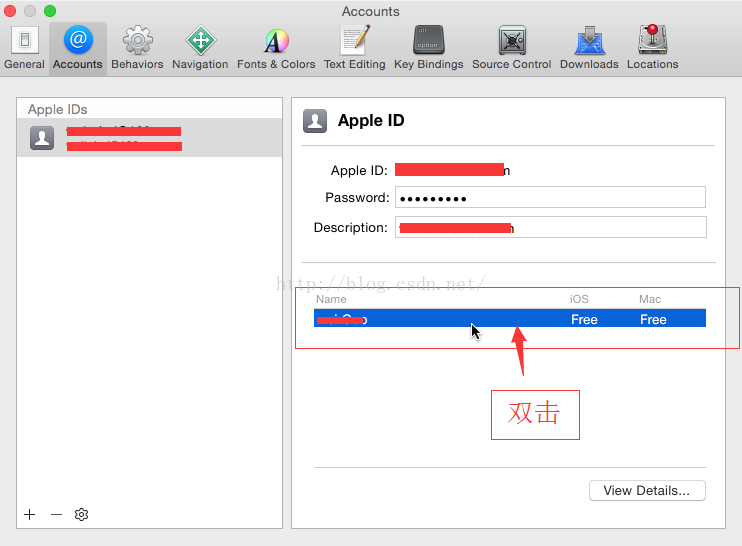Select the Accounts preferences tab
Screen dimensions: 742x546
(78, 48)
